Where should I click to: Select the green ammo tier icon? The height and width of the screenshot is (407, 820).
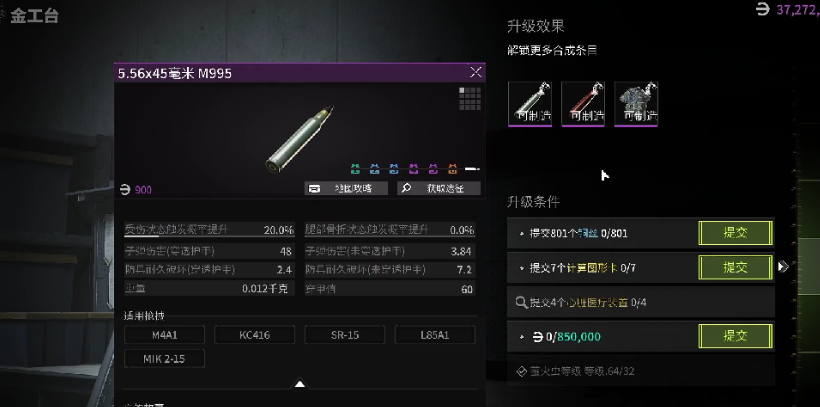click(356, 169)
